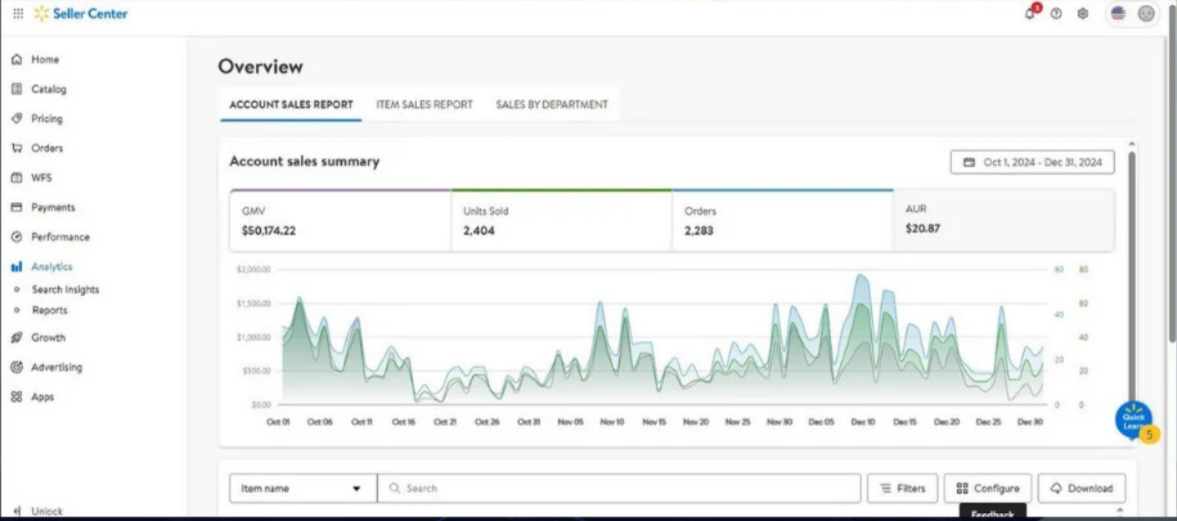
Task: Click the Download button
Action: [x=1081, y=488]
